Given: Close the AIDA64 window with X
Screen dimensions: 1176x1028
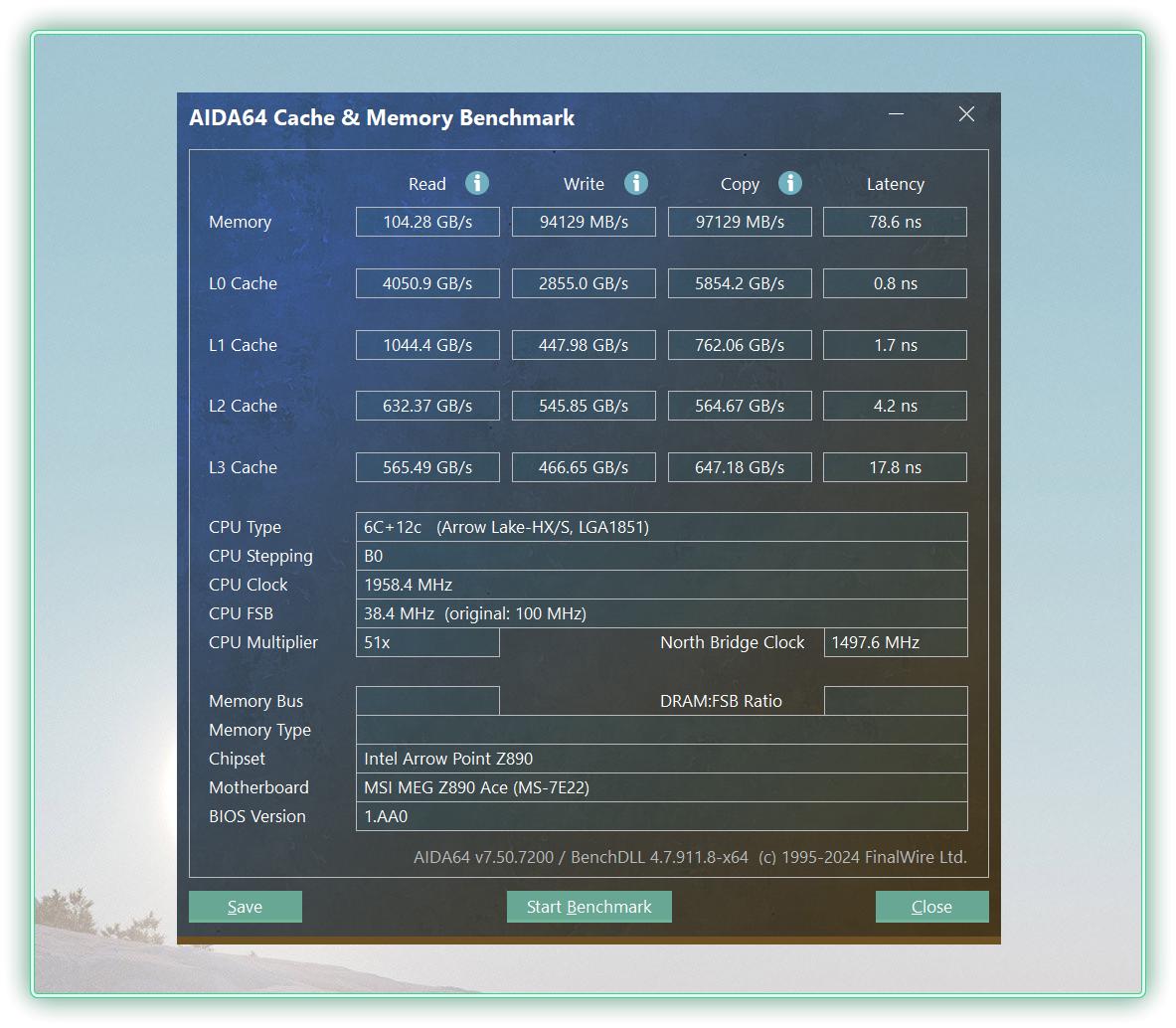Looking at the screenshot, I should coord(967,114).
